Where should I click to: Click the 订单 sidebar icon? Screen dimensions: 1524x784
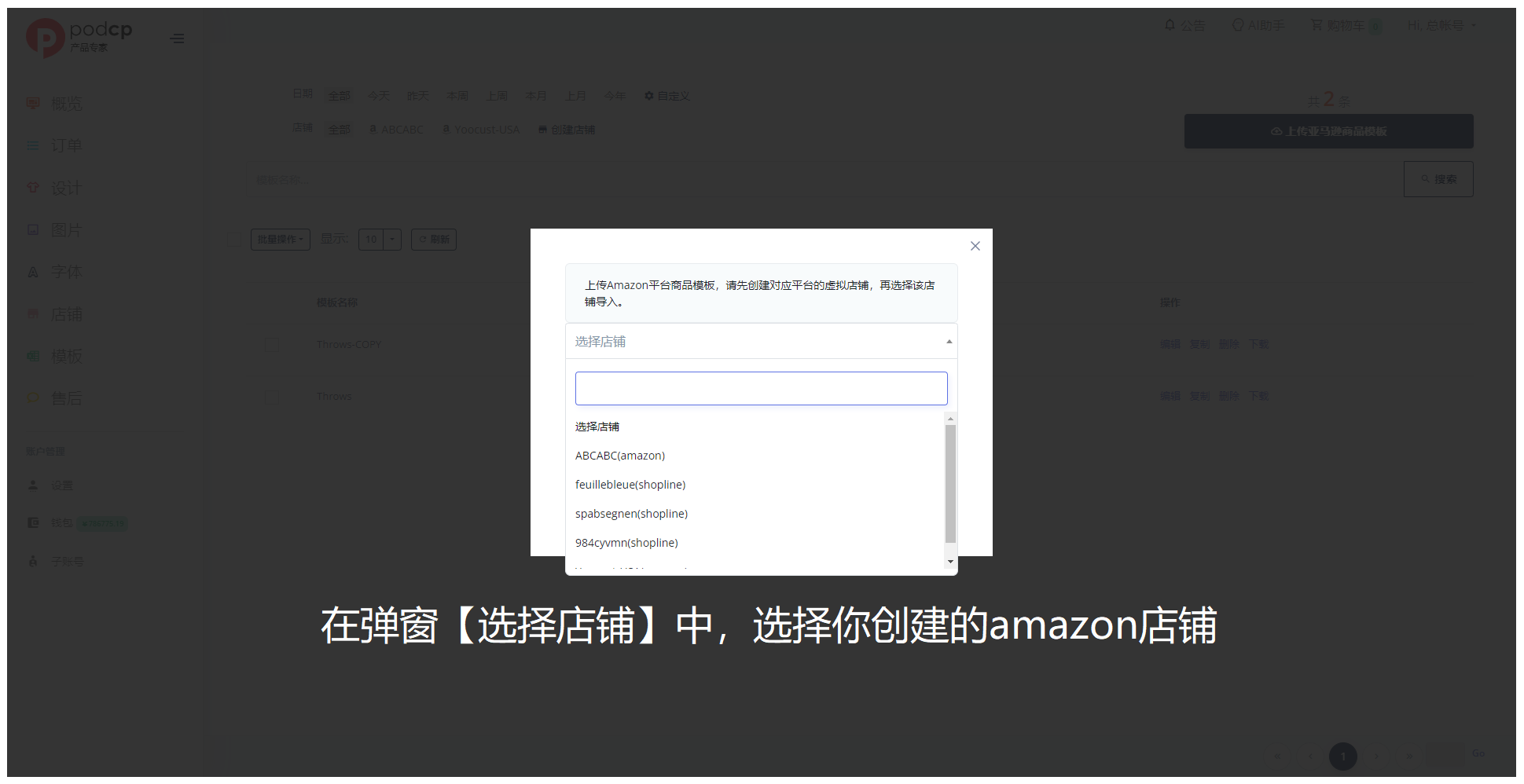click(33, 145)
